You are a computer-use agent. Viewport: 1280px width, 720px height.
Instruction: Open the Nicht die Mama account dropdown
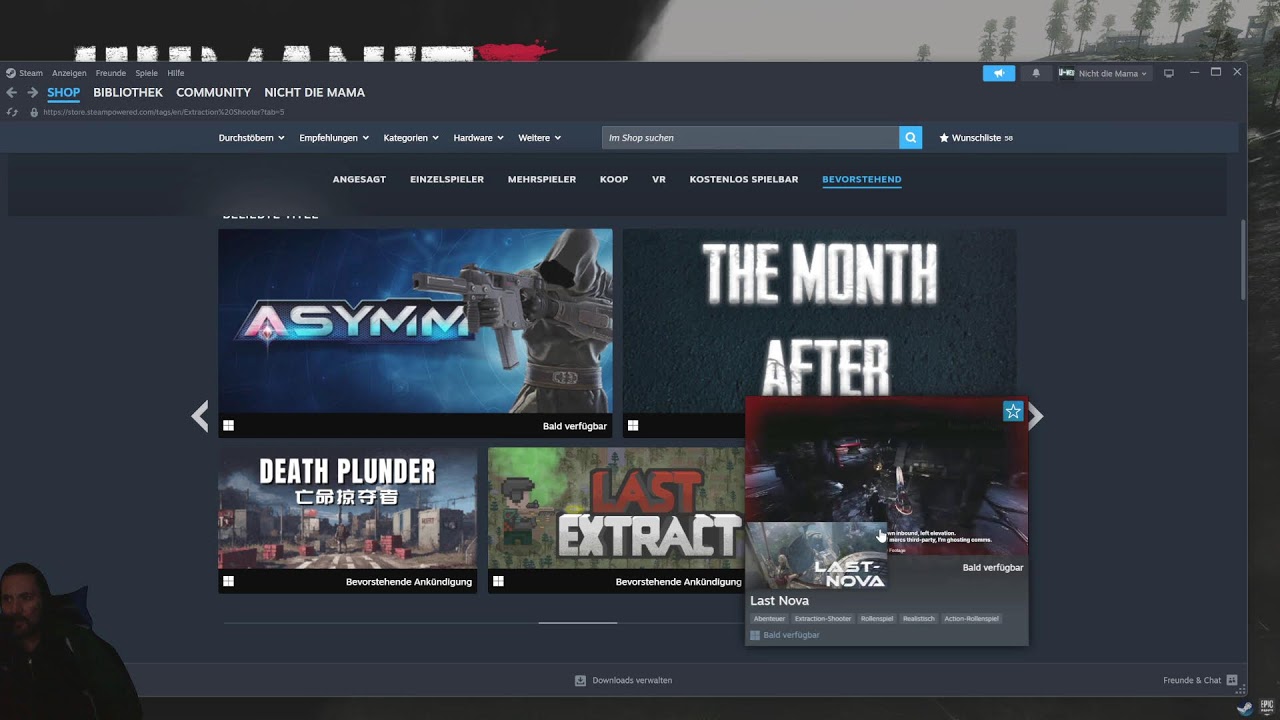(1104, 73)
